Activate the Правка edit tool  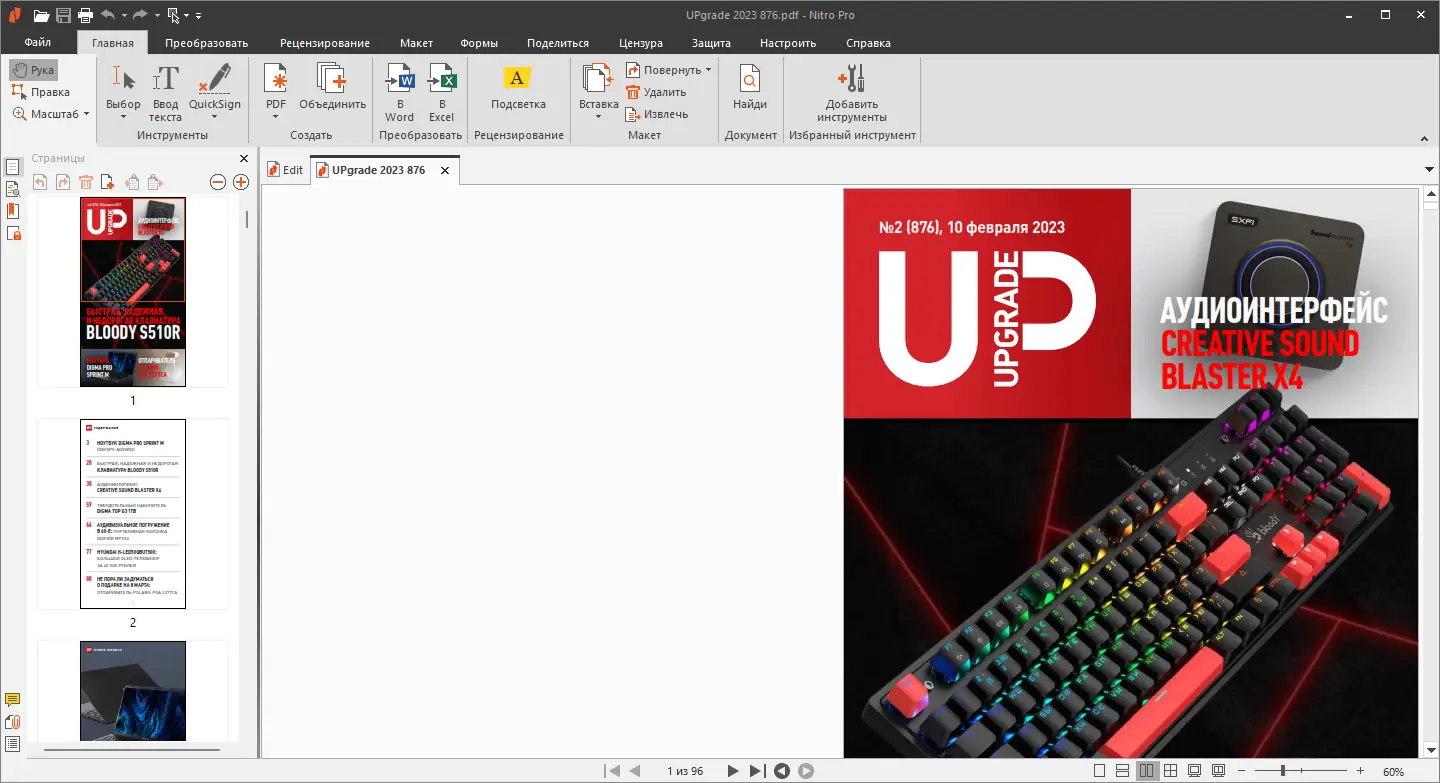(x=40, y=92)
